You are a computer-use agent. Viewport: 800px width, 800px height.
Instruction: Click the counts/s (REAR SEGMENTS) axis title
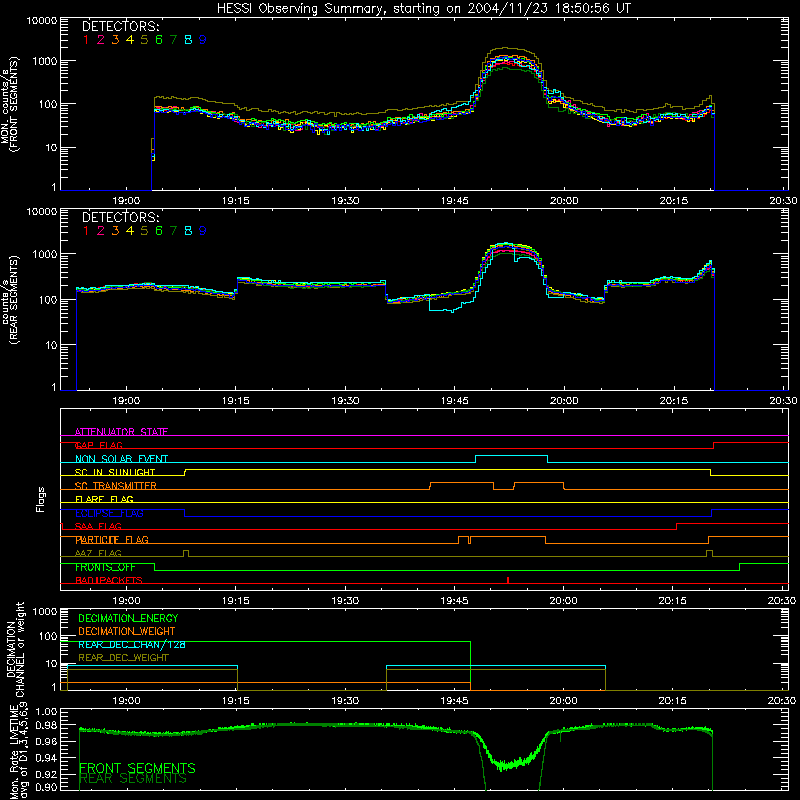point(10,300)
